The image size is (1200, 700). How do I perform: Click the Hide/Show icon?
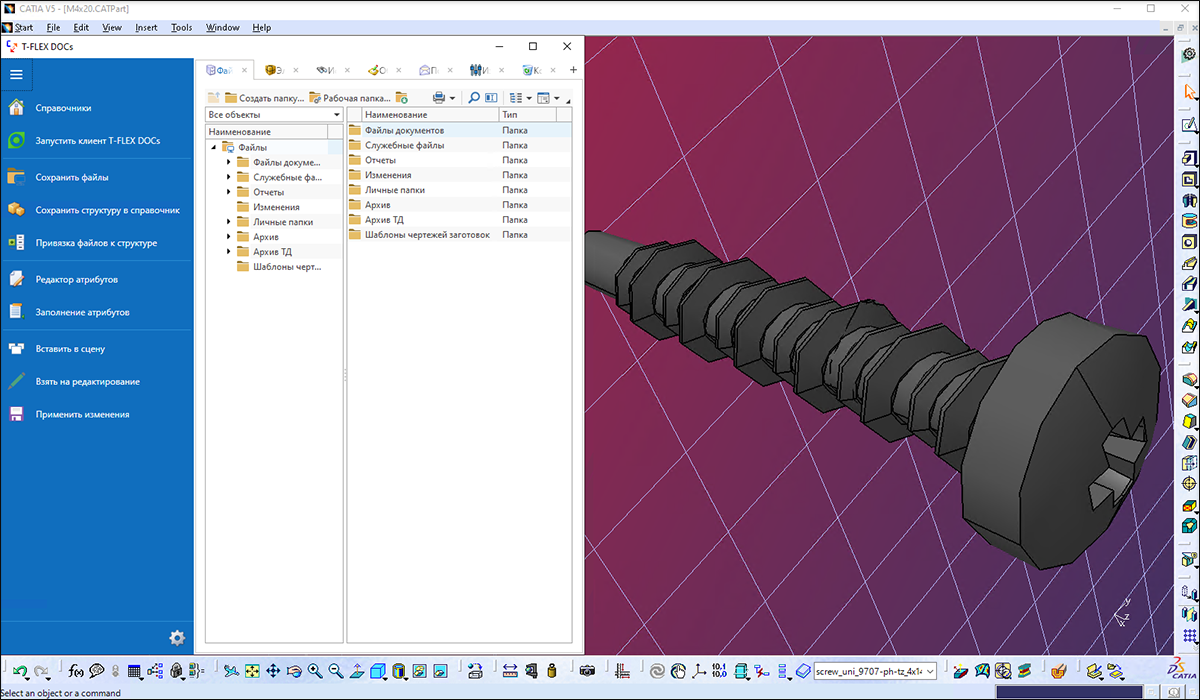coord(419,671)
